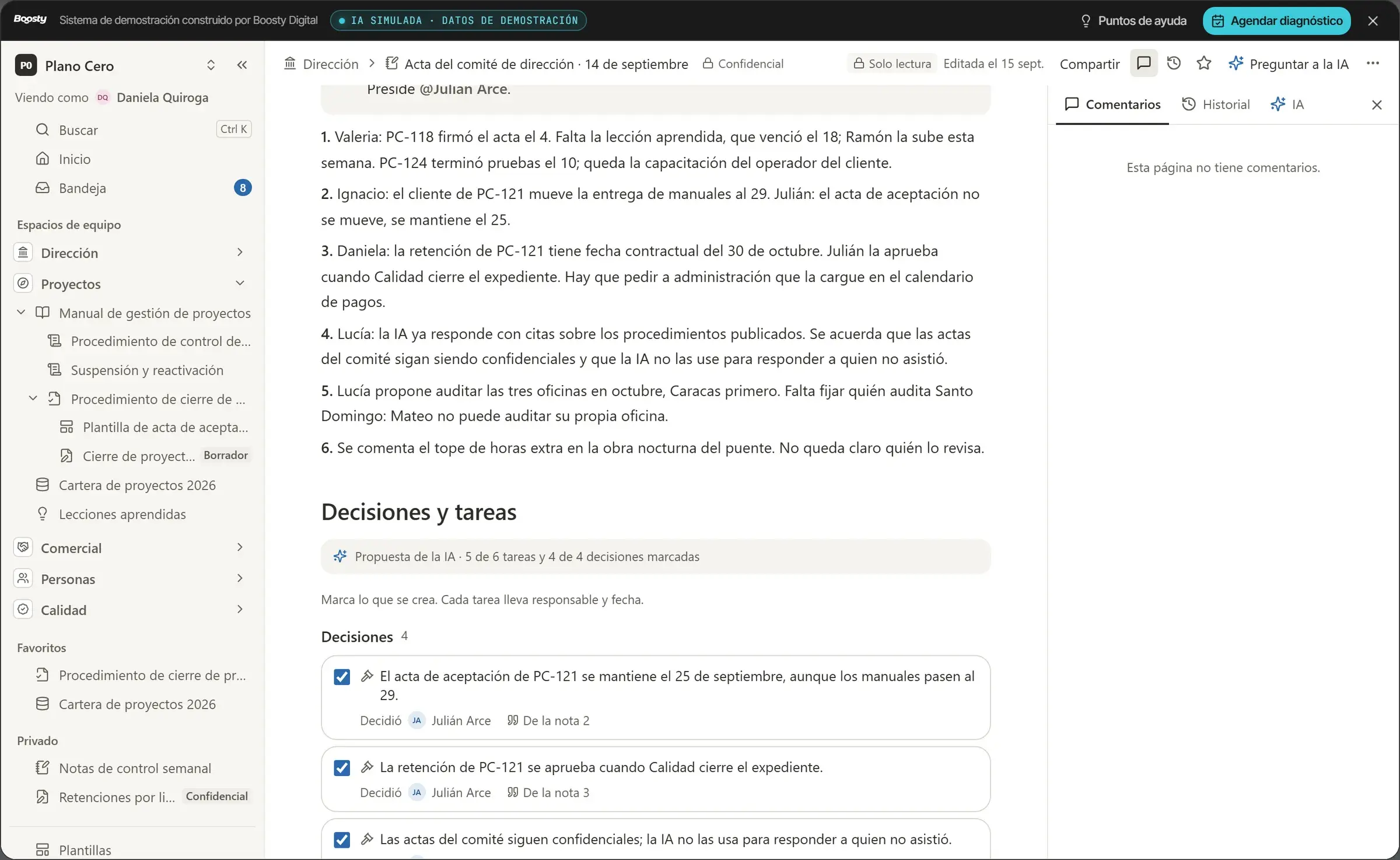Screen dimensions: 1400x860
Task: Click Propuesta de la IA banner
Action: coord(656,557)
